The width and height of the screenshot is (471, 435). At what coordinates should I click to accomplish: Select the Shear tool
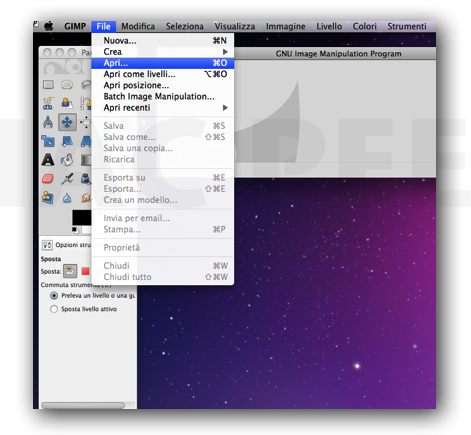pos(67,141)
